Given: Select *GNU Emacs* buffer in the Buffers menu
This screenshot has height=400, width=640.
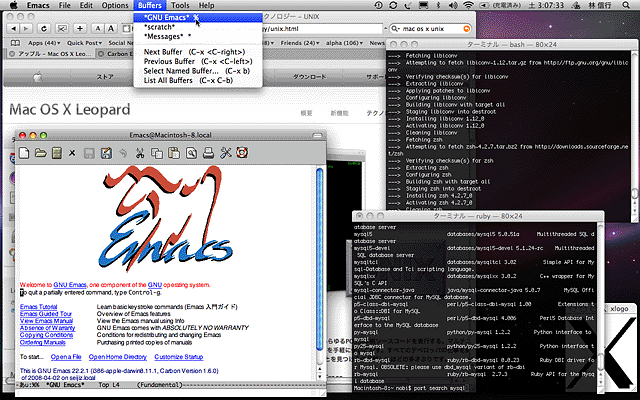Looking at the screenshot, I should pos(198,18).
